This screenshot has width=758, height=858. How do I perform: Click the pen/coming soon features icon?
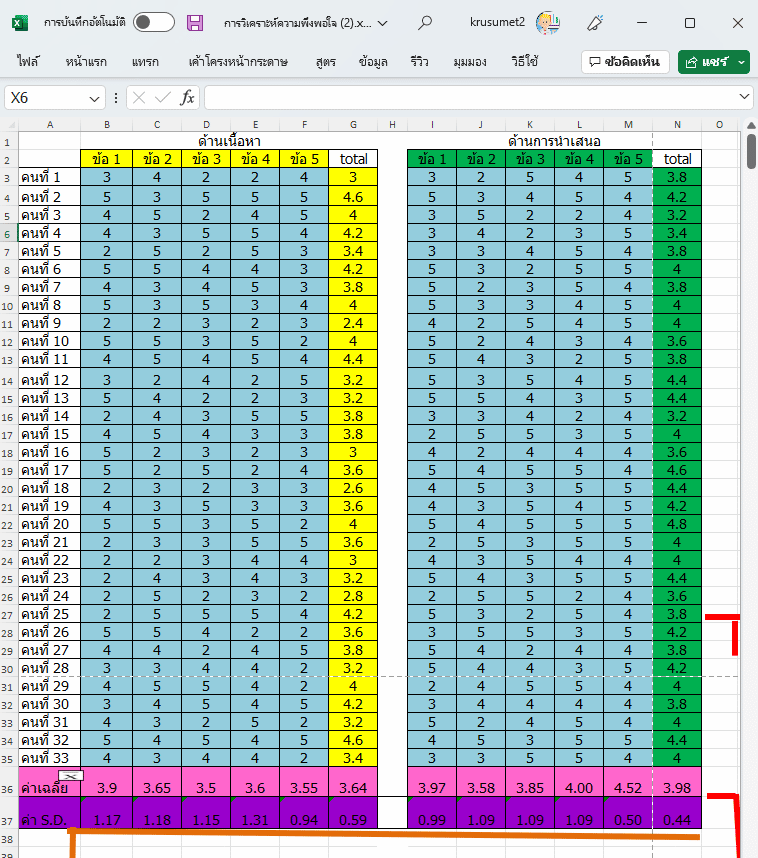(x=595, y=22)
